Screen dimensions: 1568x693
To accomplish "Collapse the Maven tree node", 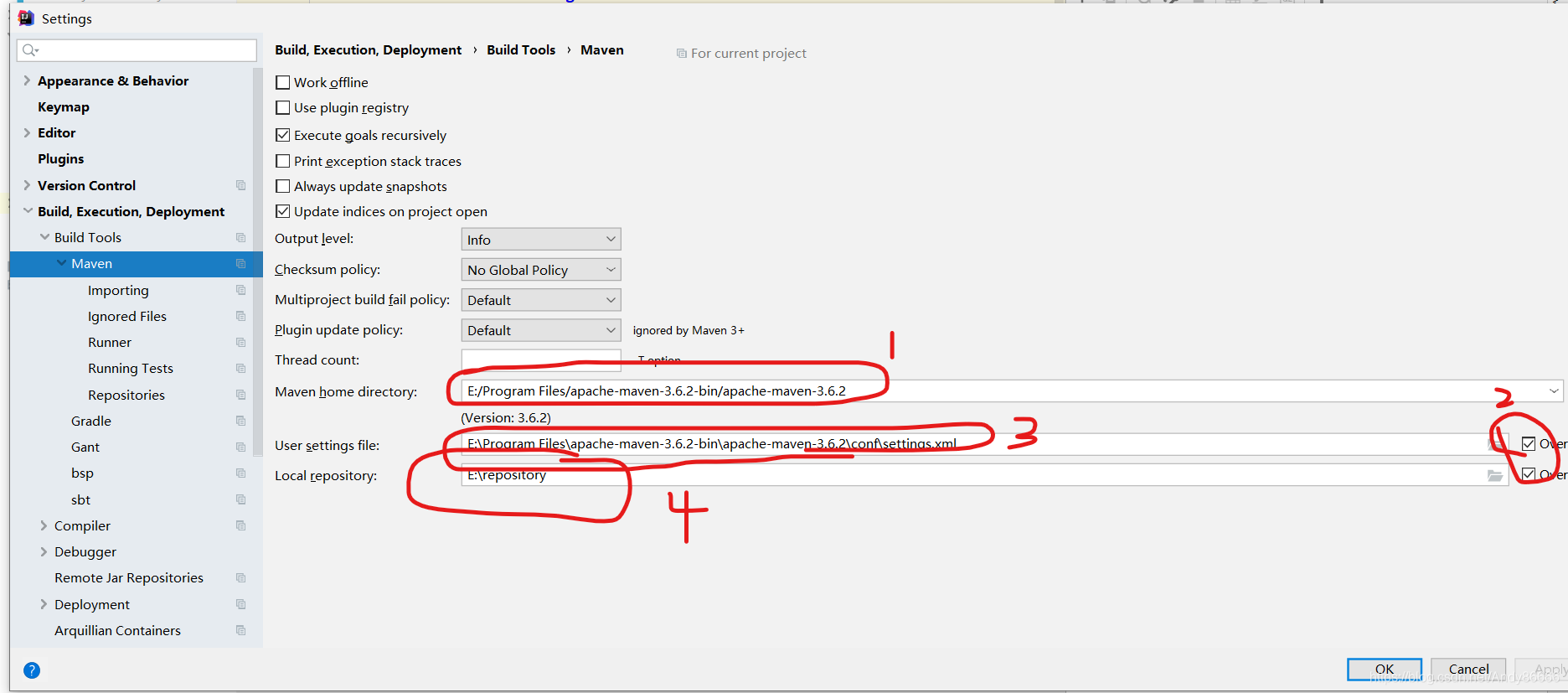I will pos(61,263).
